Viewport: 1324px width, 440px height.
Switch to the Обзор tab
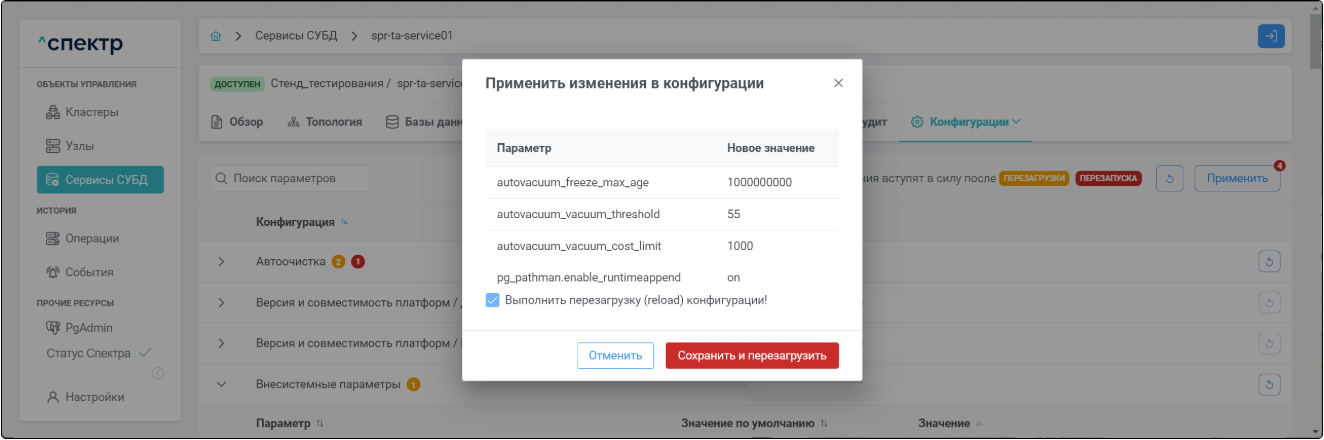coord(237,122)
